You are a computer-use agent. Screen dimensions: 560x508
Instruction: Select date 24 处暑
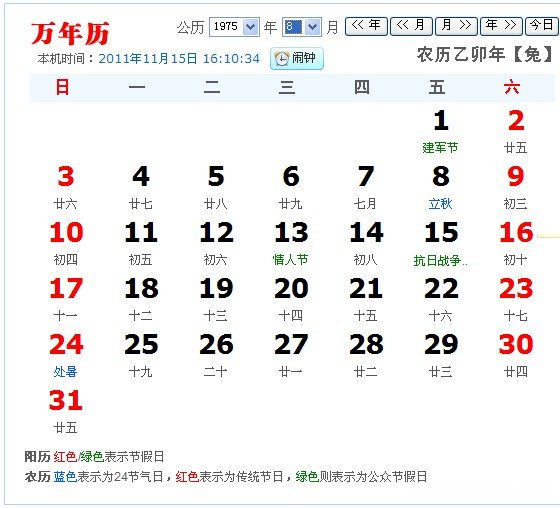66,355
